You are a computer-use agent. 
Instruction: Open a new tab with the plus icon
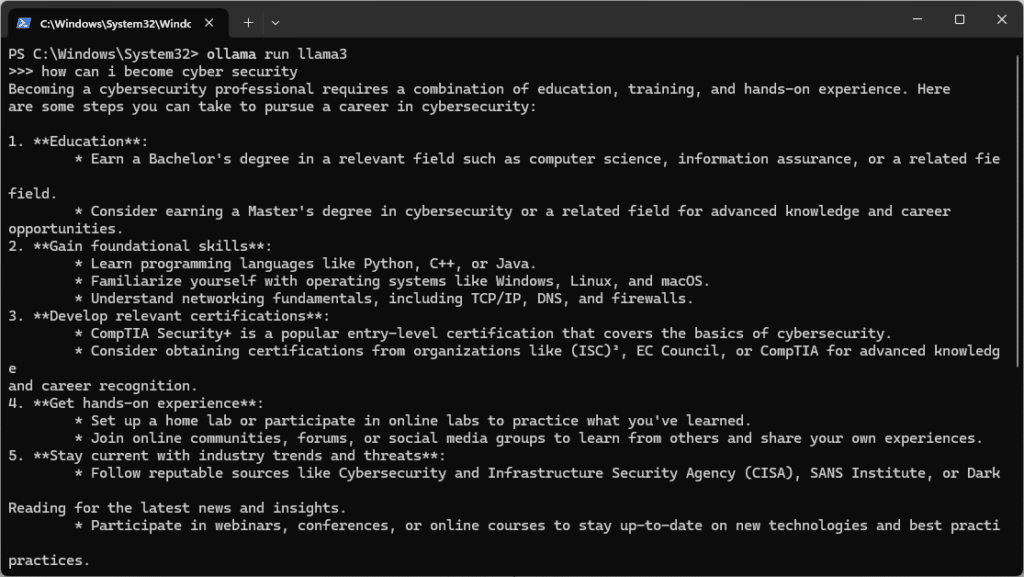(248, 23)
